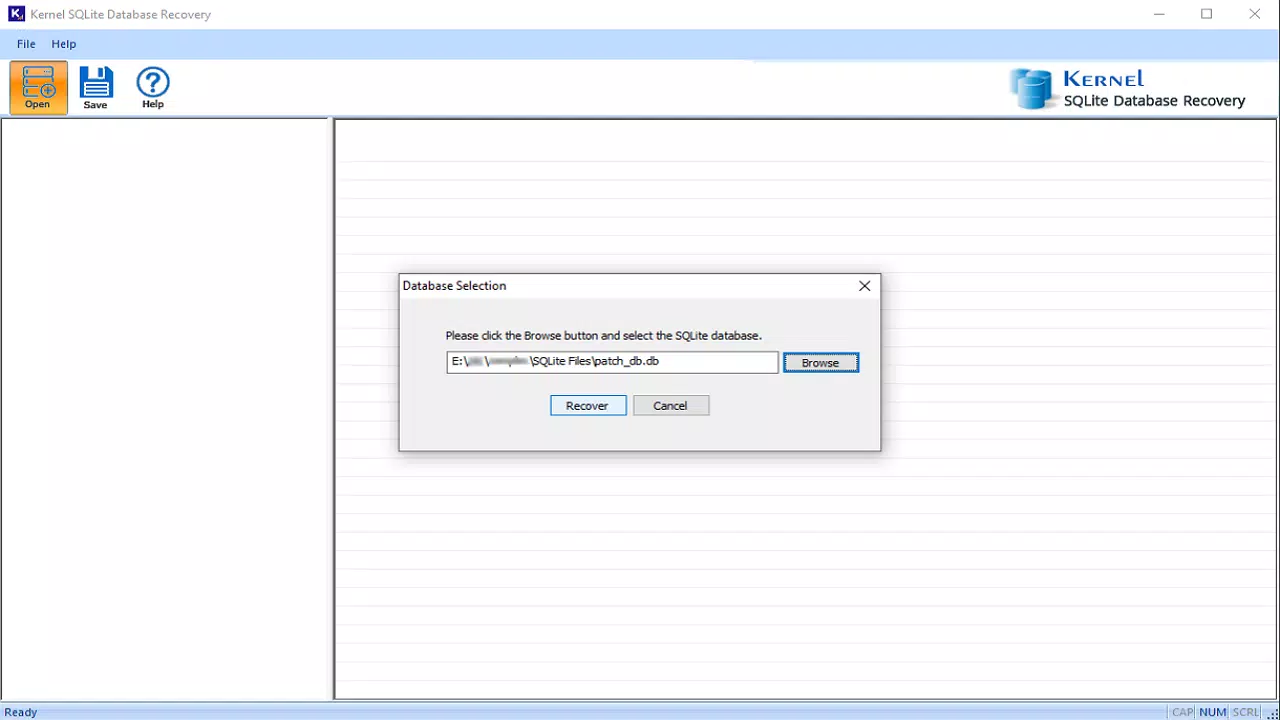Open the Help menu
This screenshot has width=1280, height=720.
(x=64, y=44)
